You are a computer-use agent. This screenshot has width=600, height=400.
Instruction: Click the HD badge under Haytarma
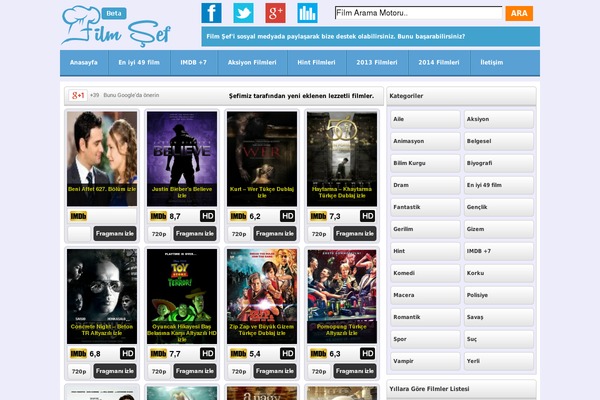(367, 216)
